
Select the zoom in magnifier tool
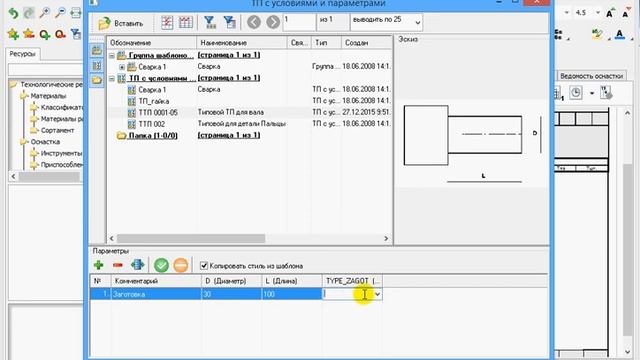pyautogui.click(x=44, y=13)
